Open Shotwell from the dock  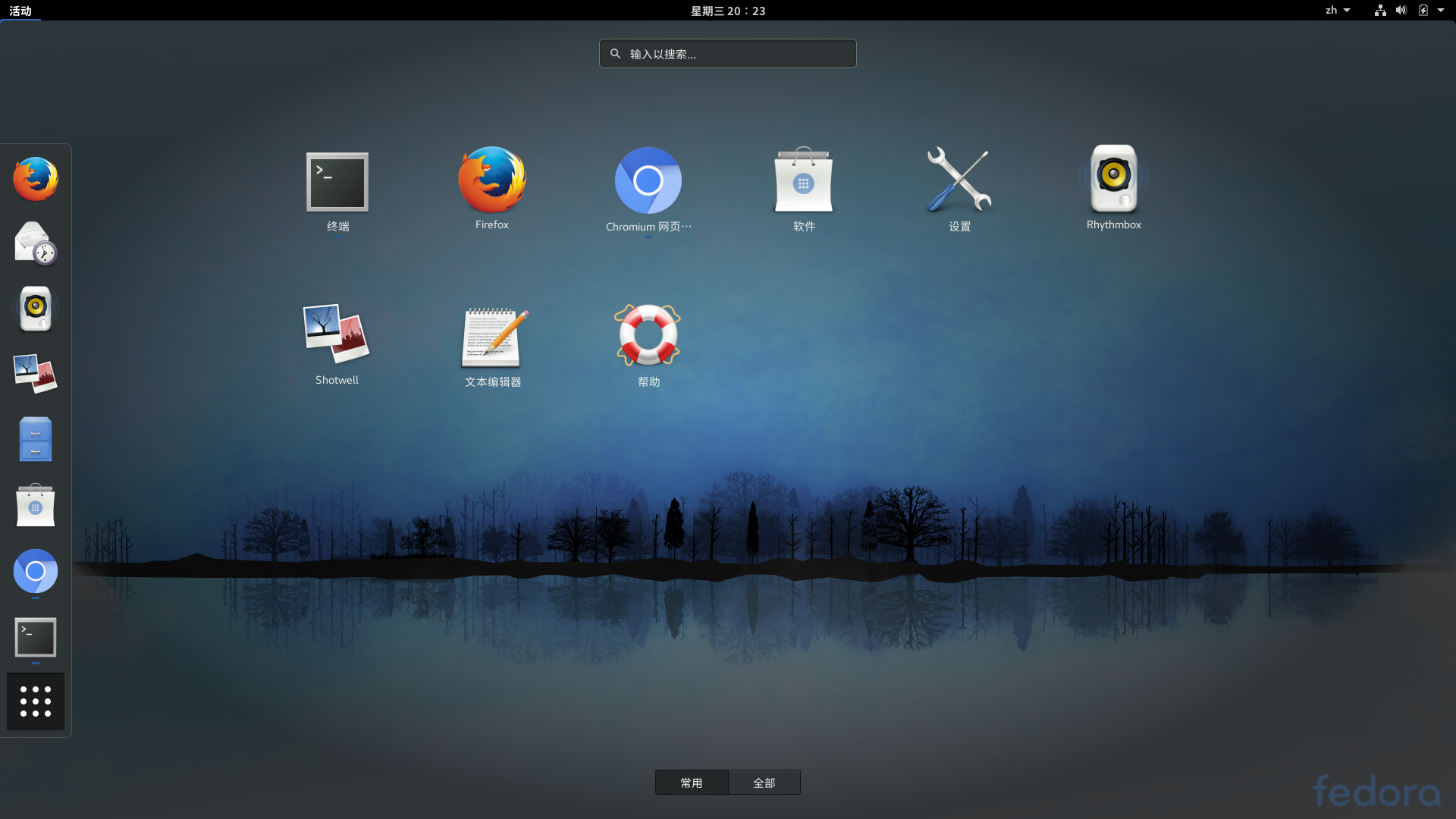(x=36, y=374)
